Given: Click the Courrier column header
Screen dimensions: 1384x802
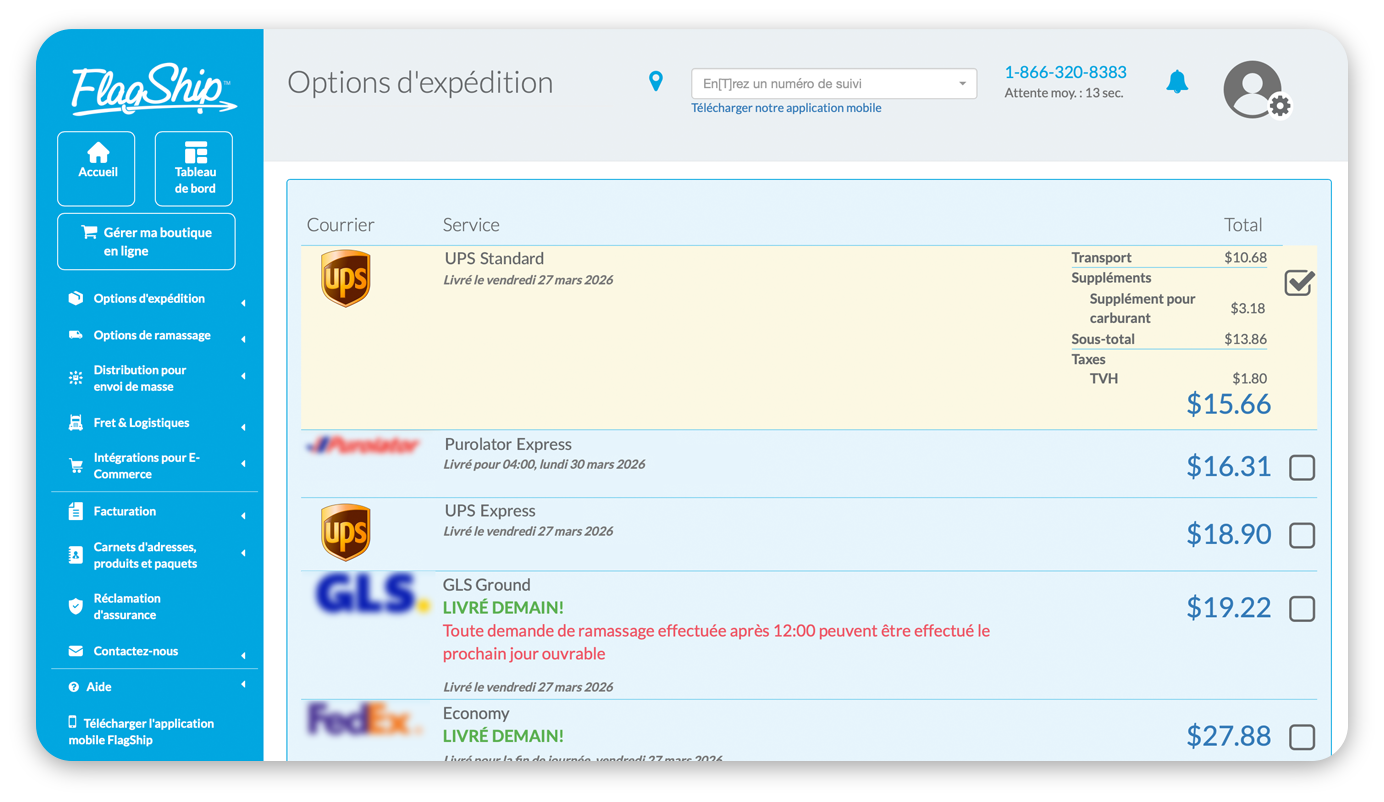Looking at the screenshot, I should 341,225.
